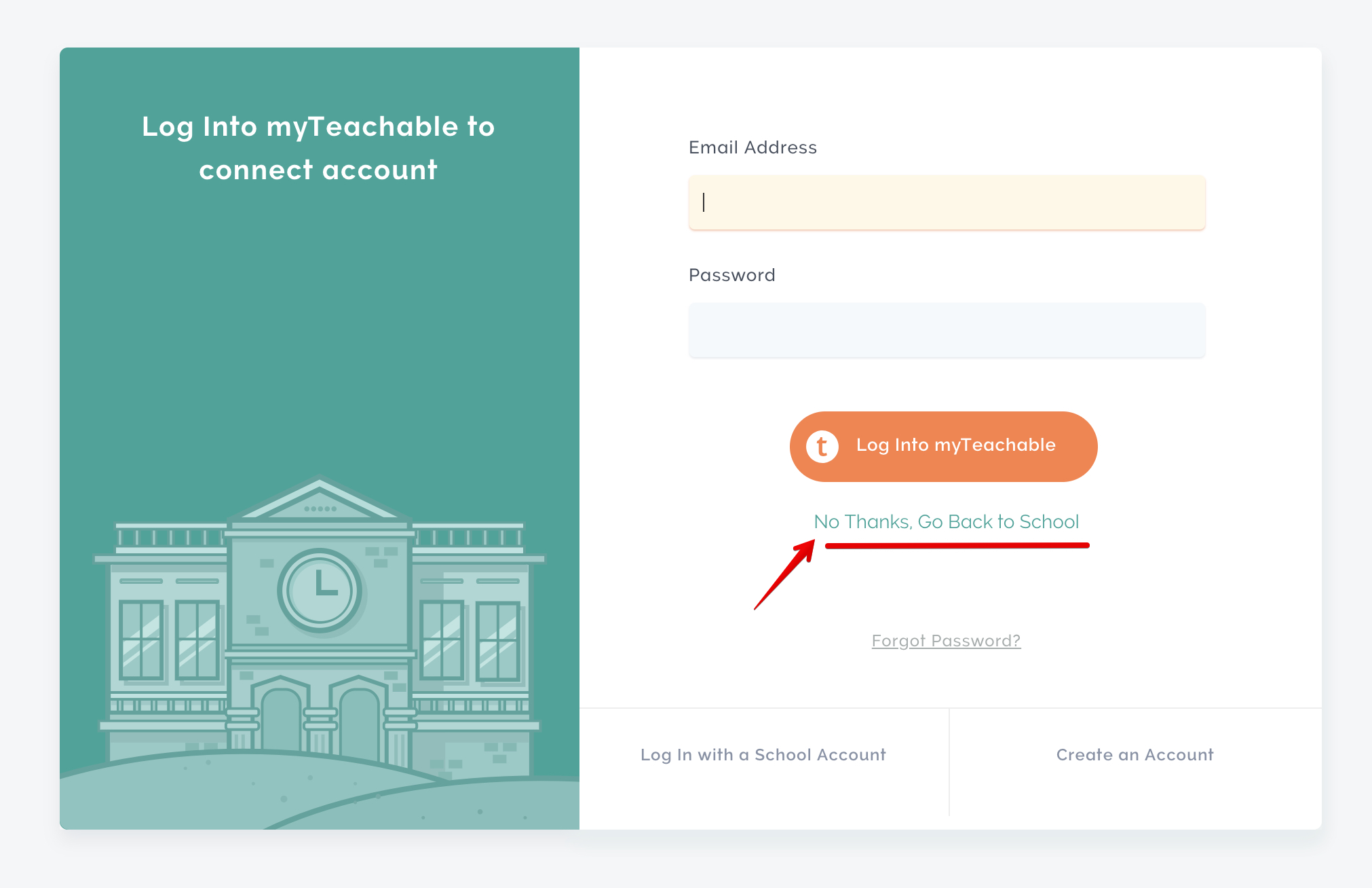
Task: Focus the Email Address input field
Action: [x=947, y=202]
